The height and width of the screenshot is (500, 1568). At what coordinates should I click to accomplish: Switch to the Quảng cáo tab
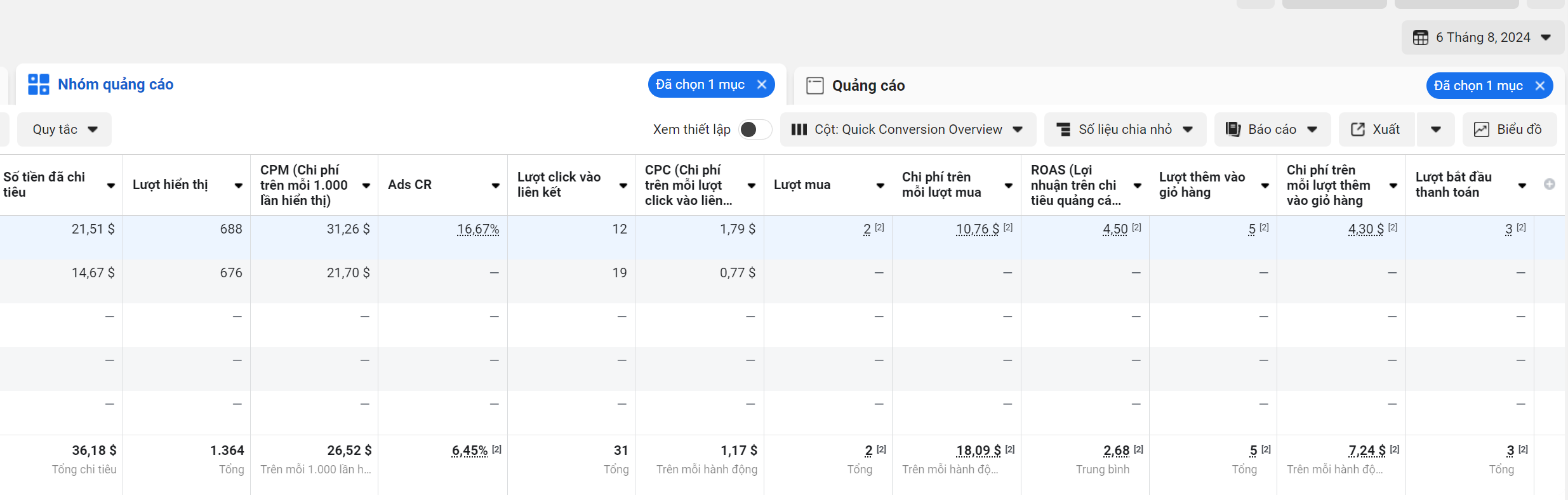click(x=868, y=86)
